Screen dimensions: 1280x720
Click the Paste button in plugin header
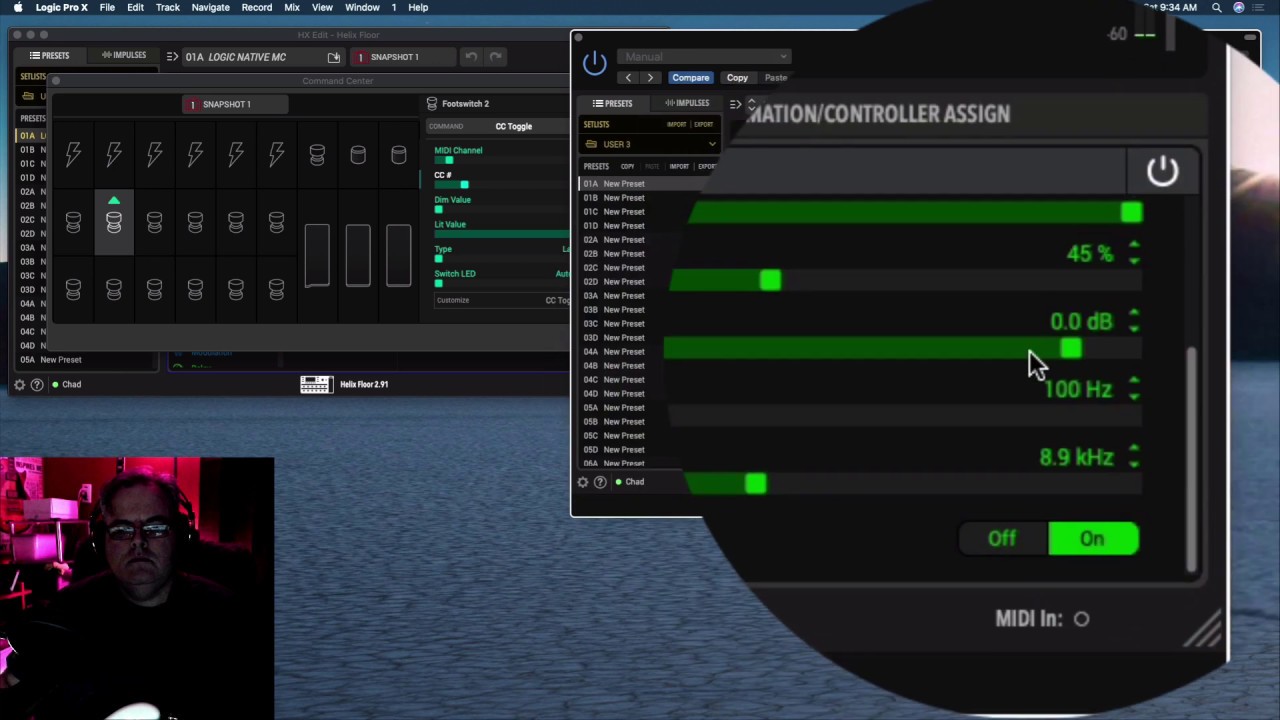pos(776,78)
